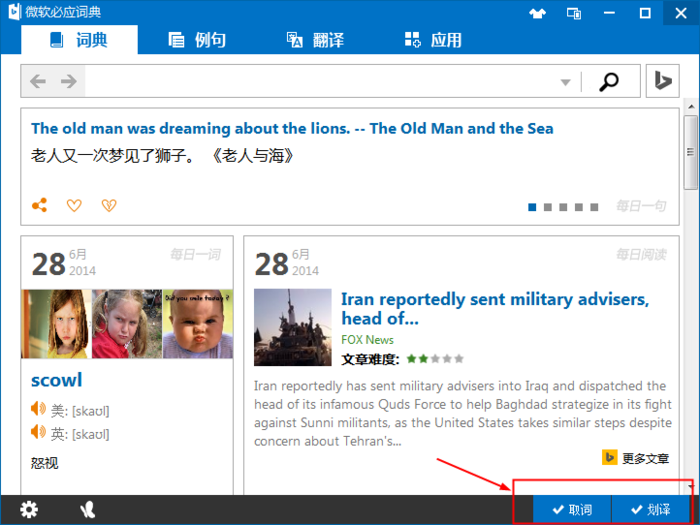Open scowling baby thumbnail
Viewport: 700px width, 525px height.
[x=198, y=324]
